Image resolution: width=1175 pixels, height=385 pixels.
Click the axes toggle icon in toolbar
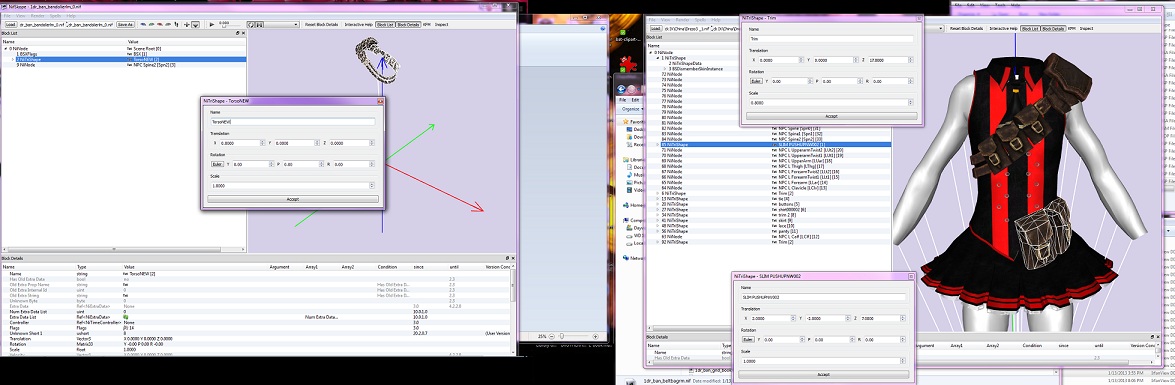pos(187,25)
